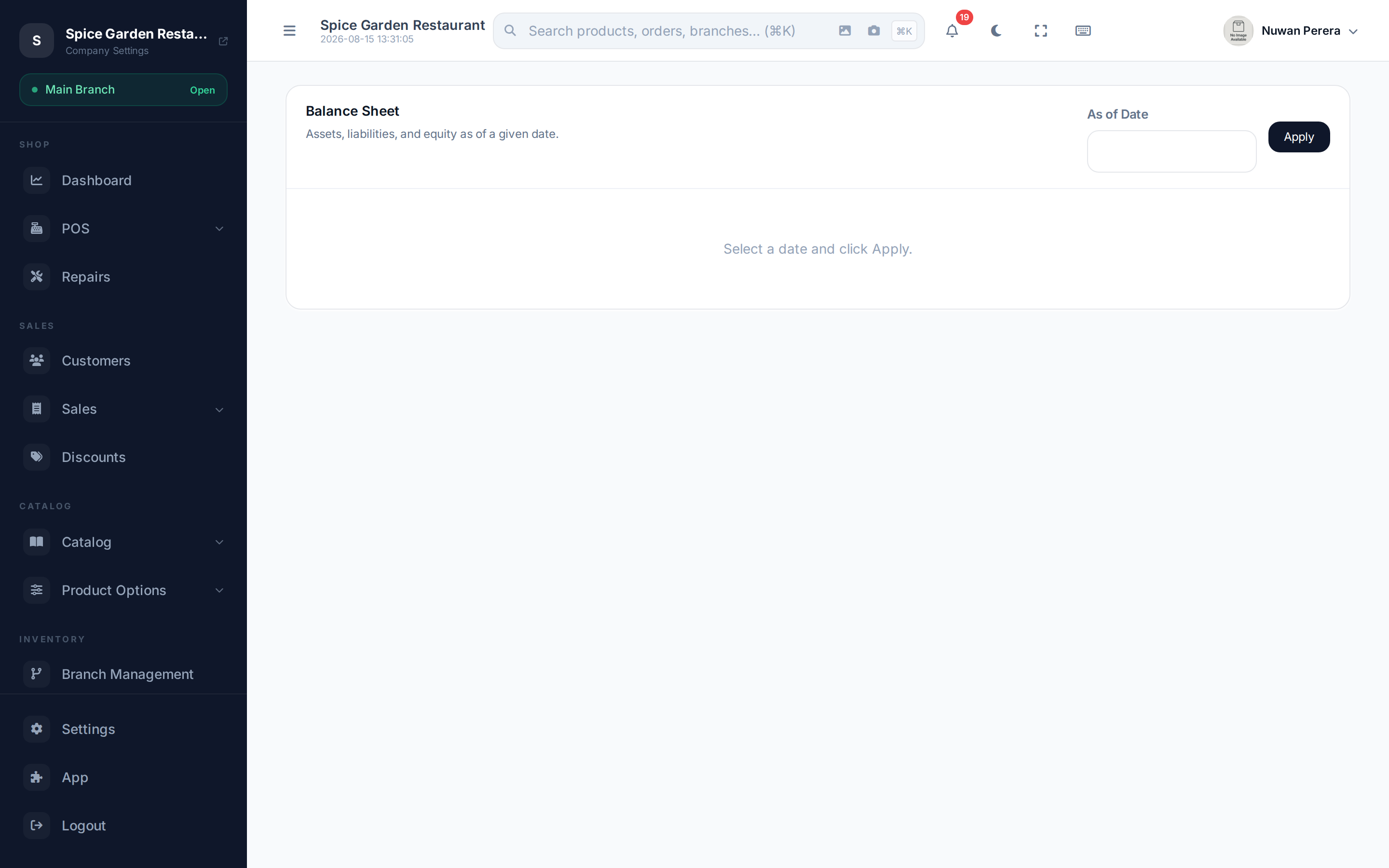
Task: Expand the Catalog submenu chevron
Action: click(219, 542)
